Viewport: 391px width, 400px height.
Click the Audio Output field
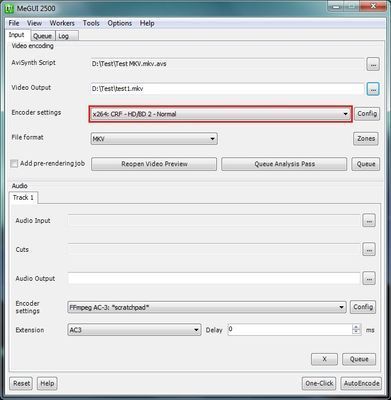pyautogui.click(x=214, y=278)
